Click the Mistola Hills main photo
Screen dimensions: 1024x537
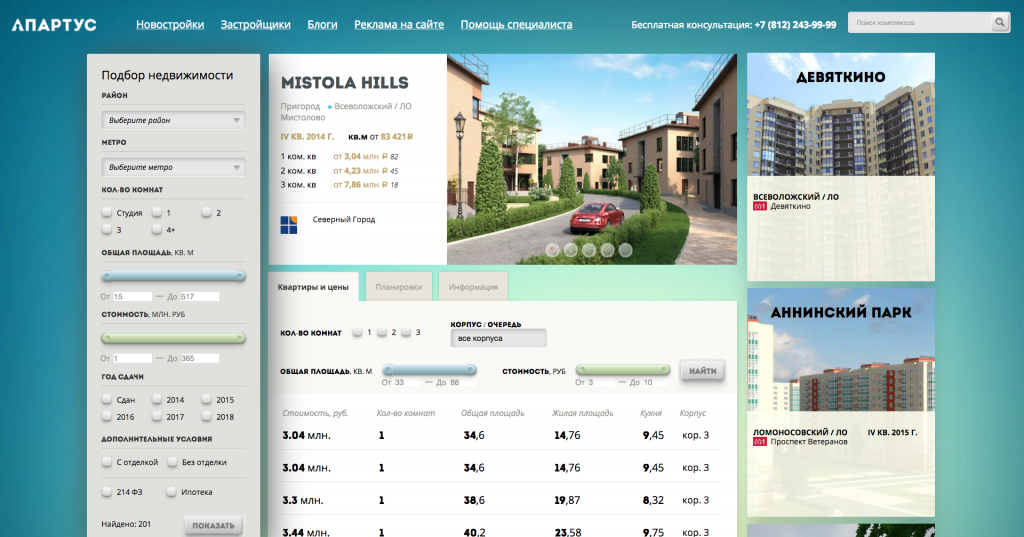coord(592,159)
